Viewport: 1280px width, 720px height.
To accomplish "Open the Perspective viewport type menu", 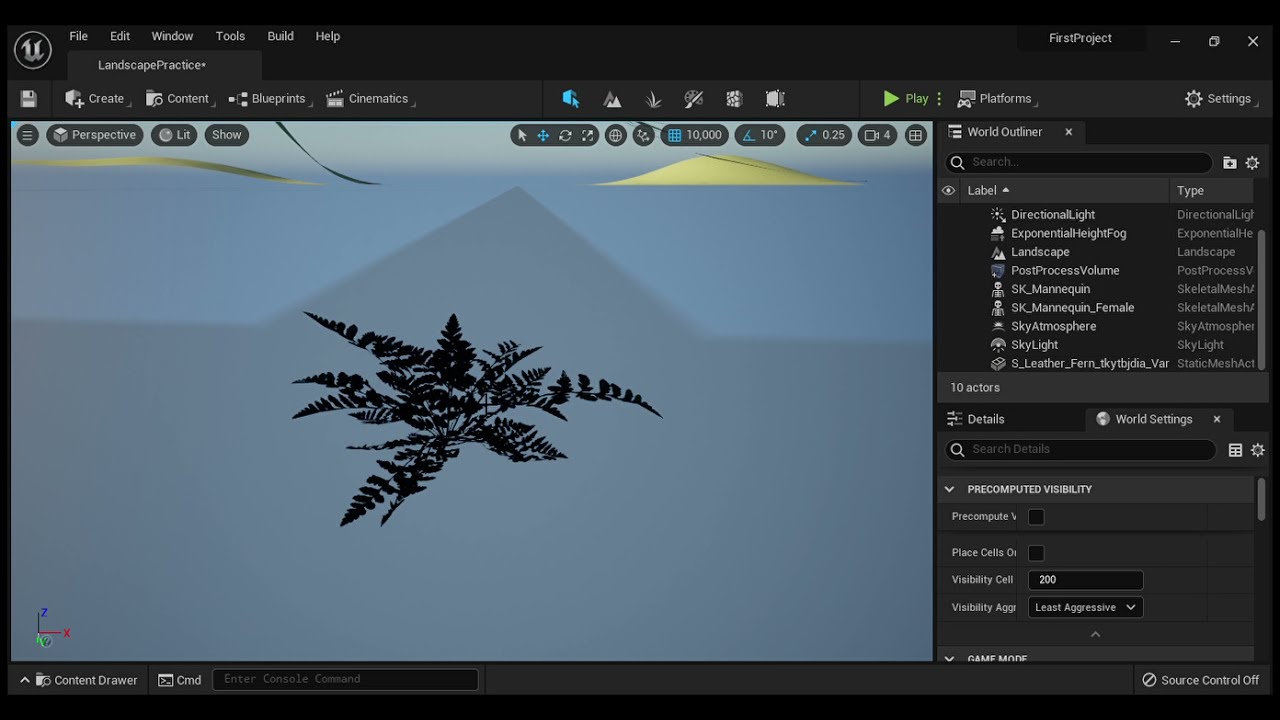I will pos(94,135).
